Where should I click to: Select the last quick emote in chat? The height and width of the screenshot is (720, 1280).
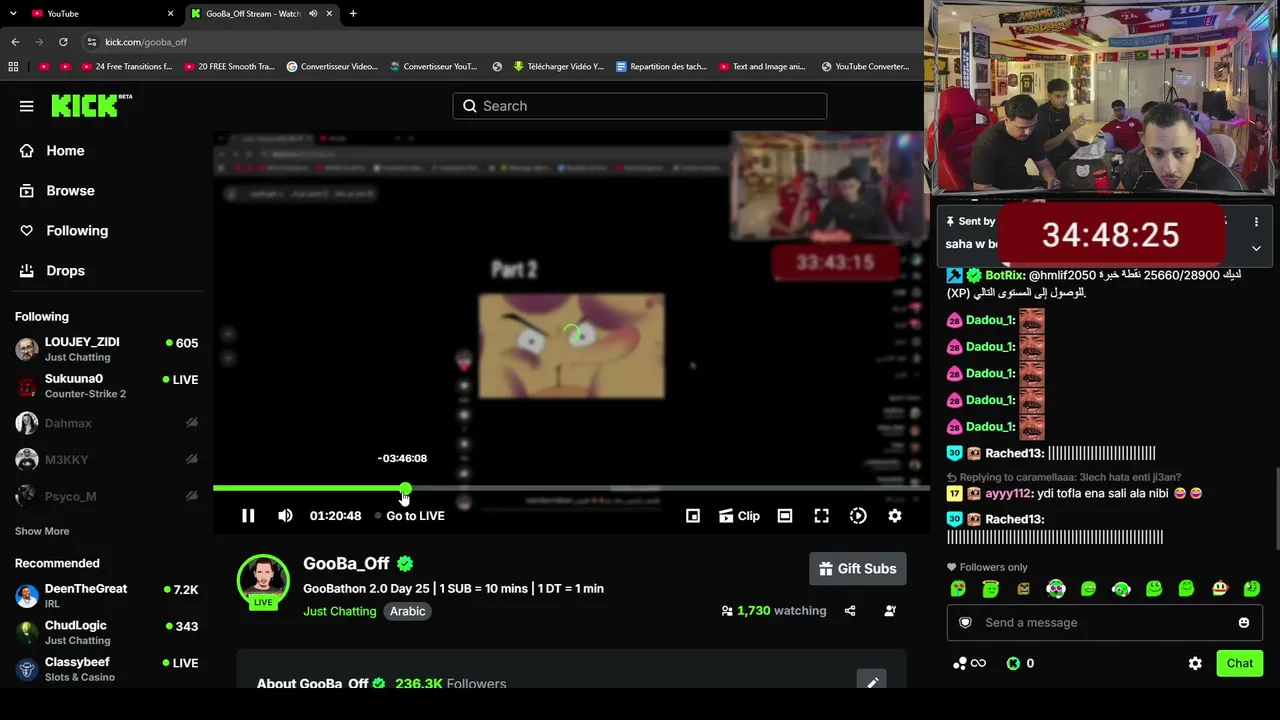coord(1252,589)
